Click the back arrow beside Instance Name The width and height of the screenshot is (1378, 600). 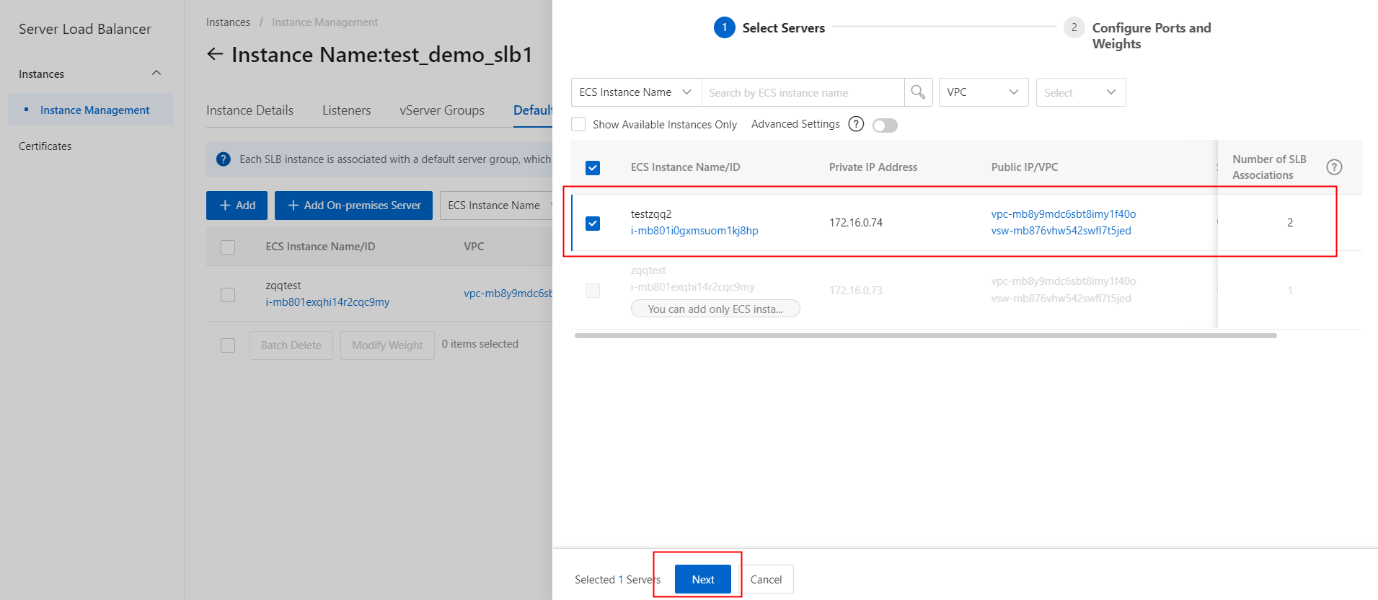tap(215, 54)
